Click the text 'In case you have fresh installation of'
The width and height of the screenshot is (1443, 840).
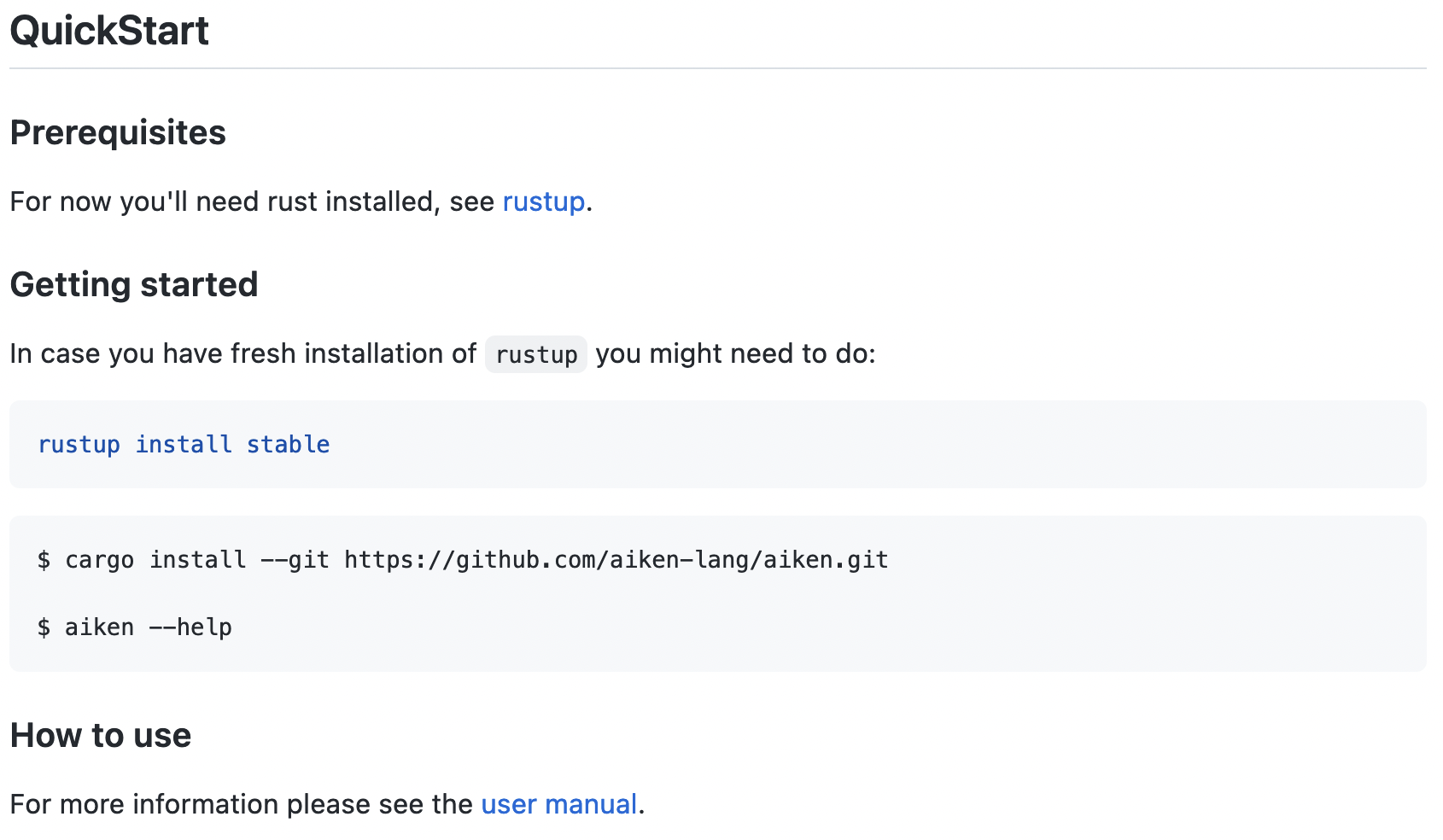(x=243, y=354)
